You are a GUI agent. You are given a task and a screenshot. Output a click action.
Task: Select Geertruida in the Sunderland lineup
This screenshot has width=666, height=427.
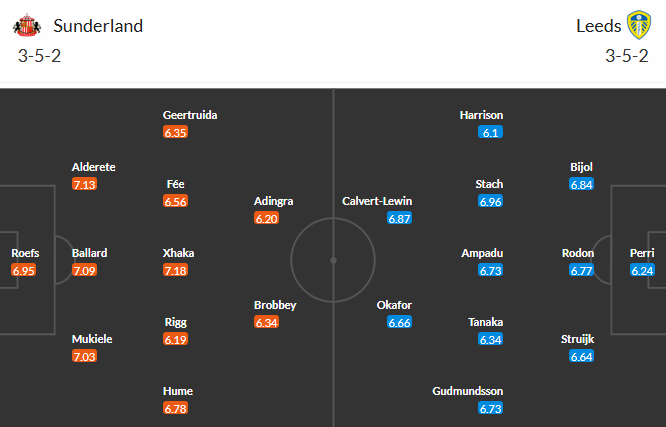(190, 115)
